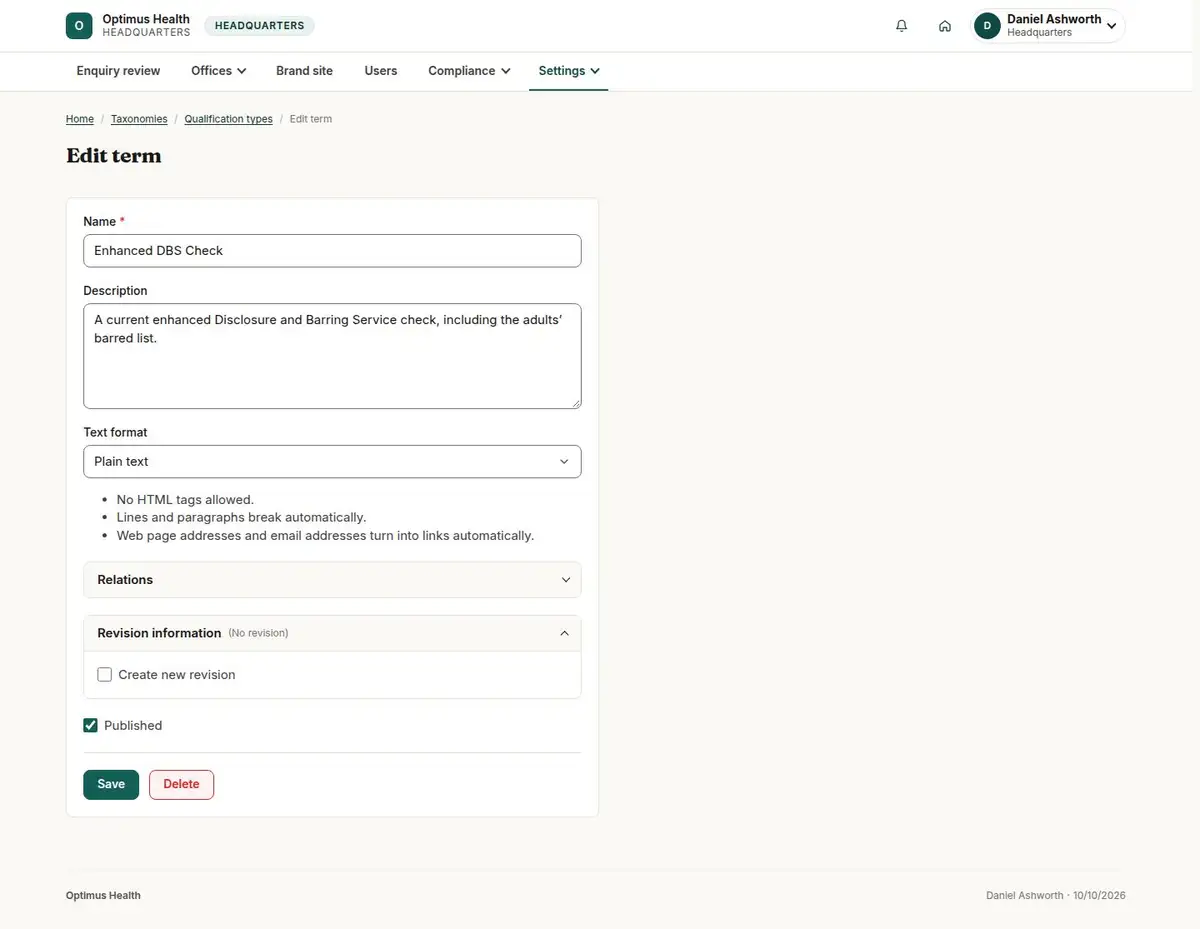Open the Compliance menu
Image resolution: width=1200 pixels, height=929 pixels.
click(469, 71)
